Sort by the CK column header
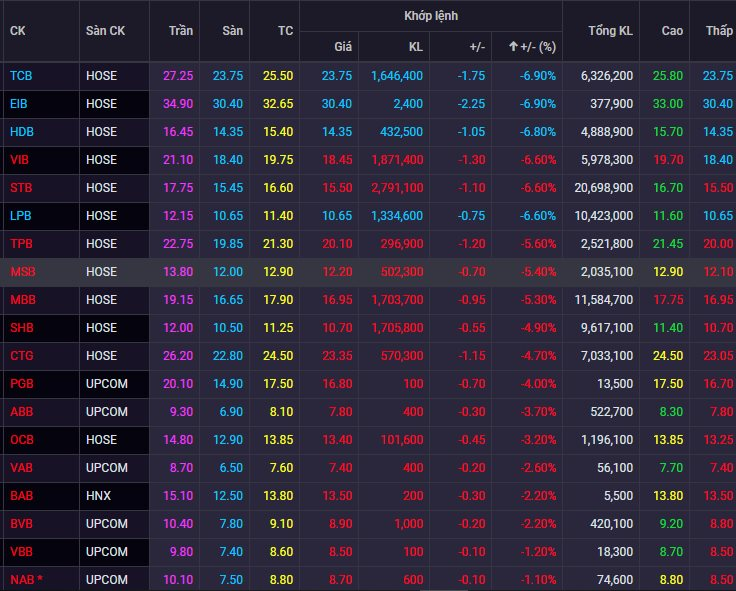Image resolution: width=736 pixels, height=591 pixels. click(x=18, y=31)
